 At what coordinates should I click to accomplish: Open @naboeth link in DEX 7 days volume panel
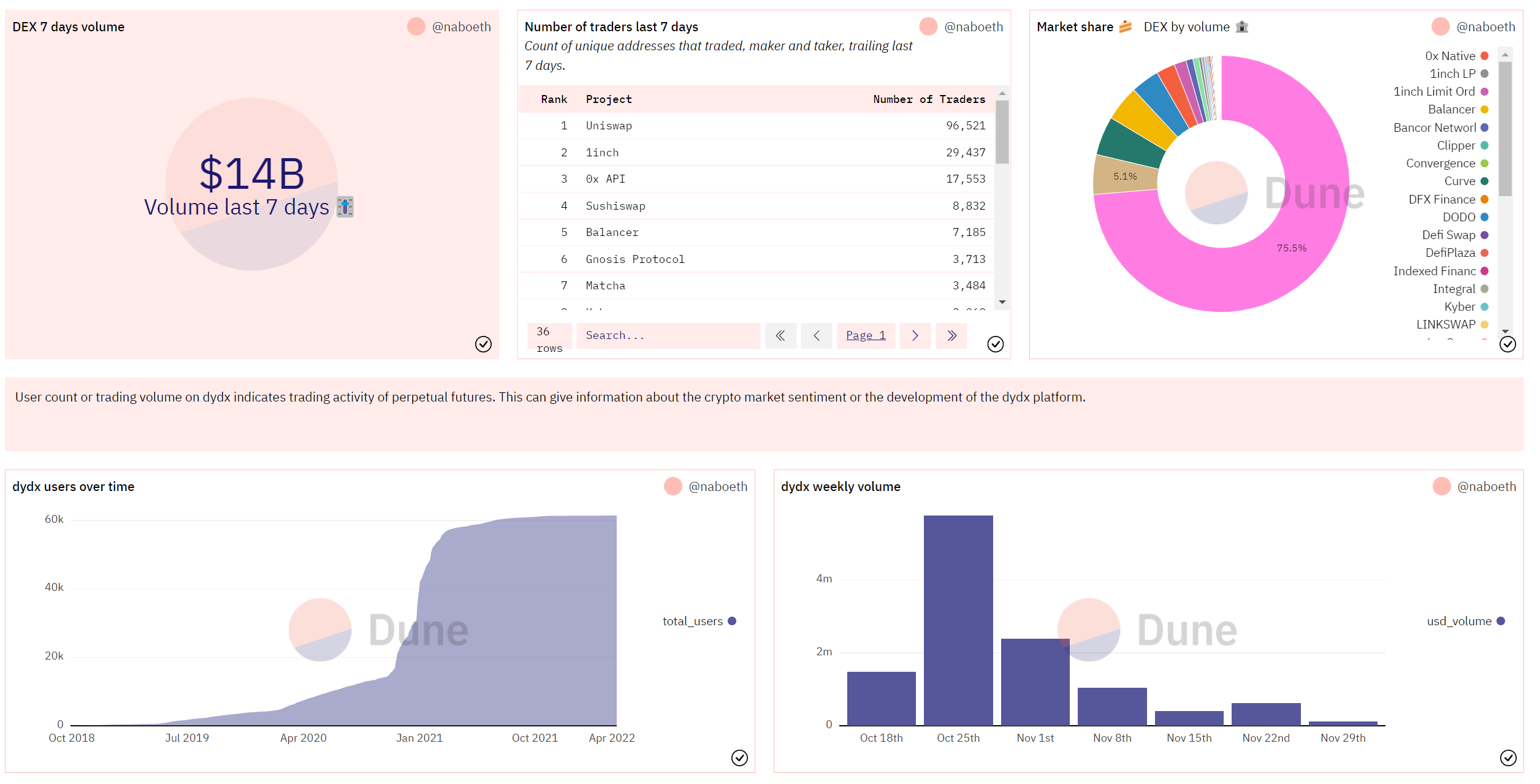coord(461,26)
